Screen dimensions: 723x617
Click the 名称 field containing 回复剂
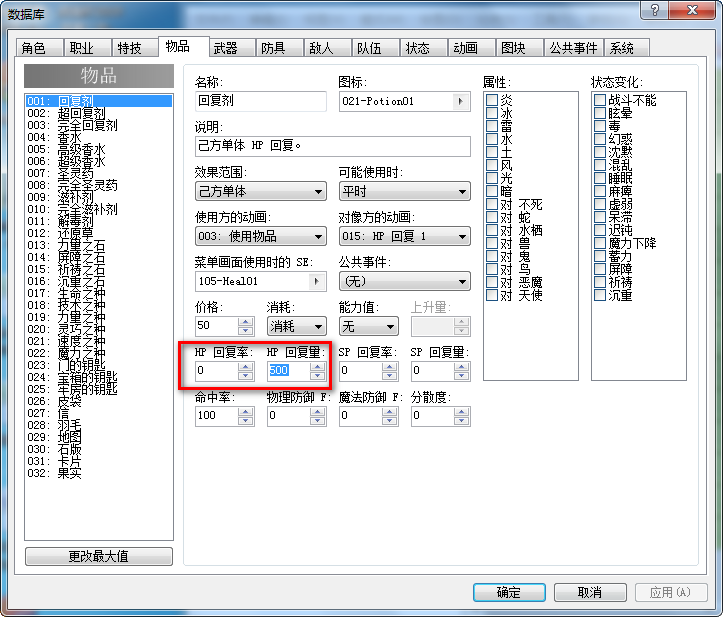[x=261, y=101]
